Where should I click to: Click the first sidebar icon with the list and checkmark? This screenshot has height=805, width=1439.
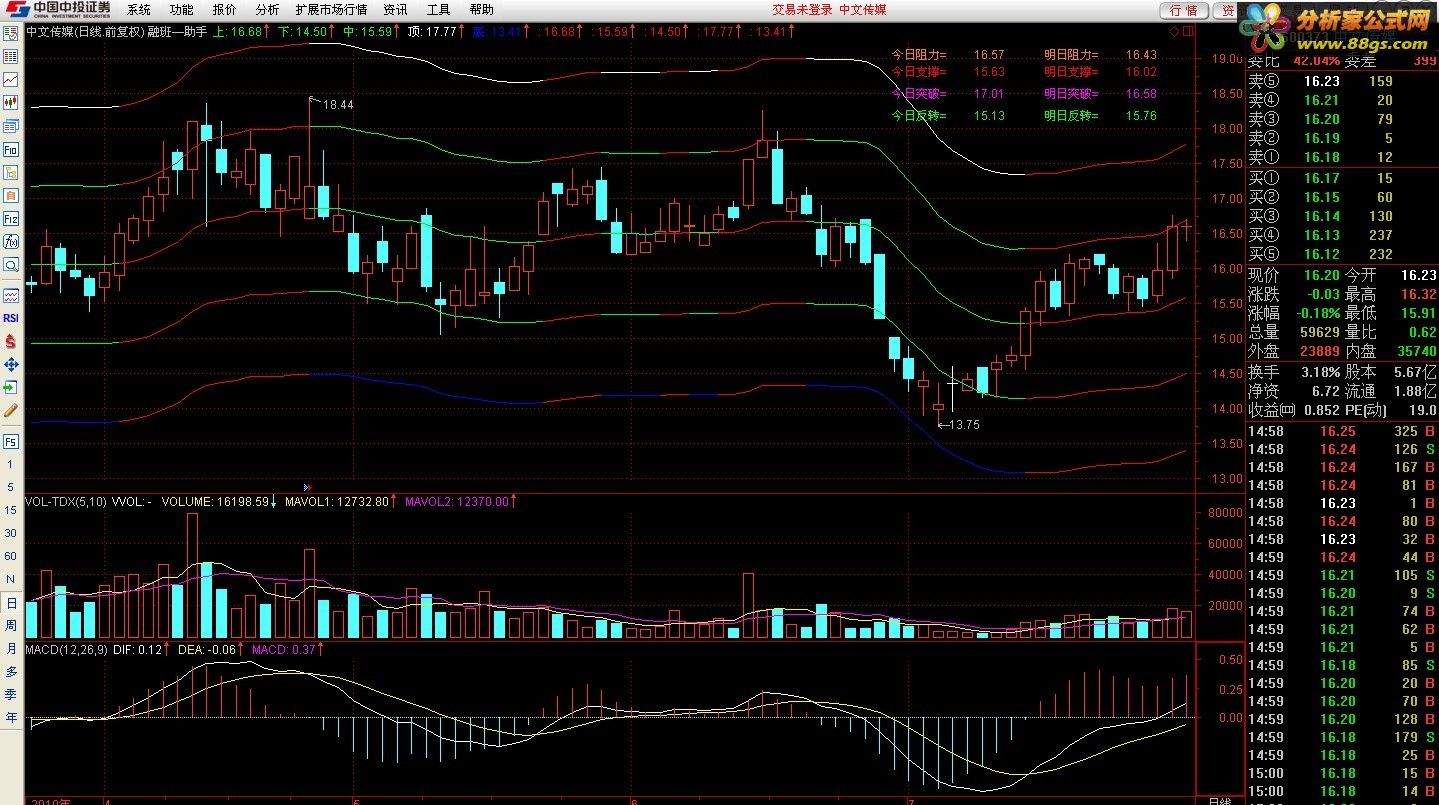pos(11,33)
